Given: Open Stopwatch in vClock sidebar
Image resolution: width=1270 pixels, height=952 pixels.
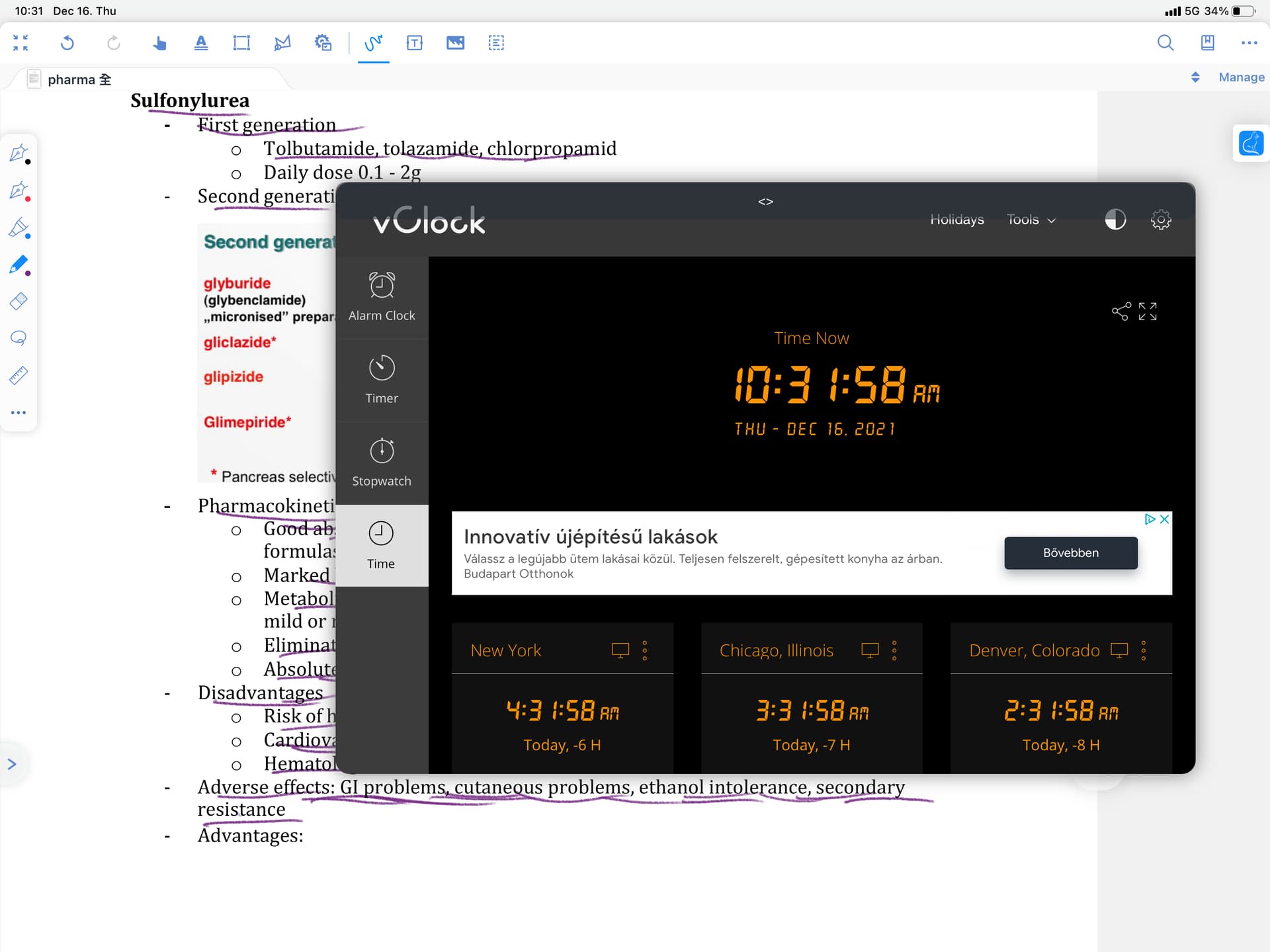Looking at the screenshot, I should [x=382, y=462].
